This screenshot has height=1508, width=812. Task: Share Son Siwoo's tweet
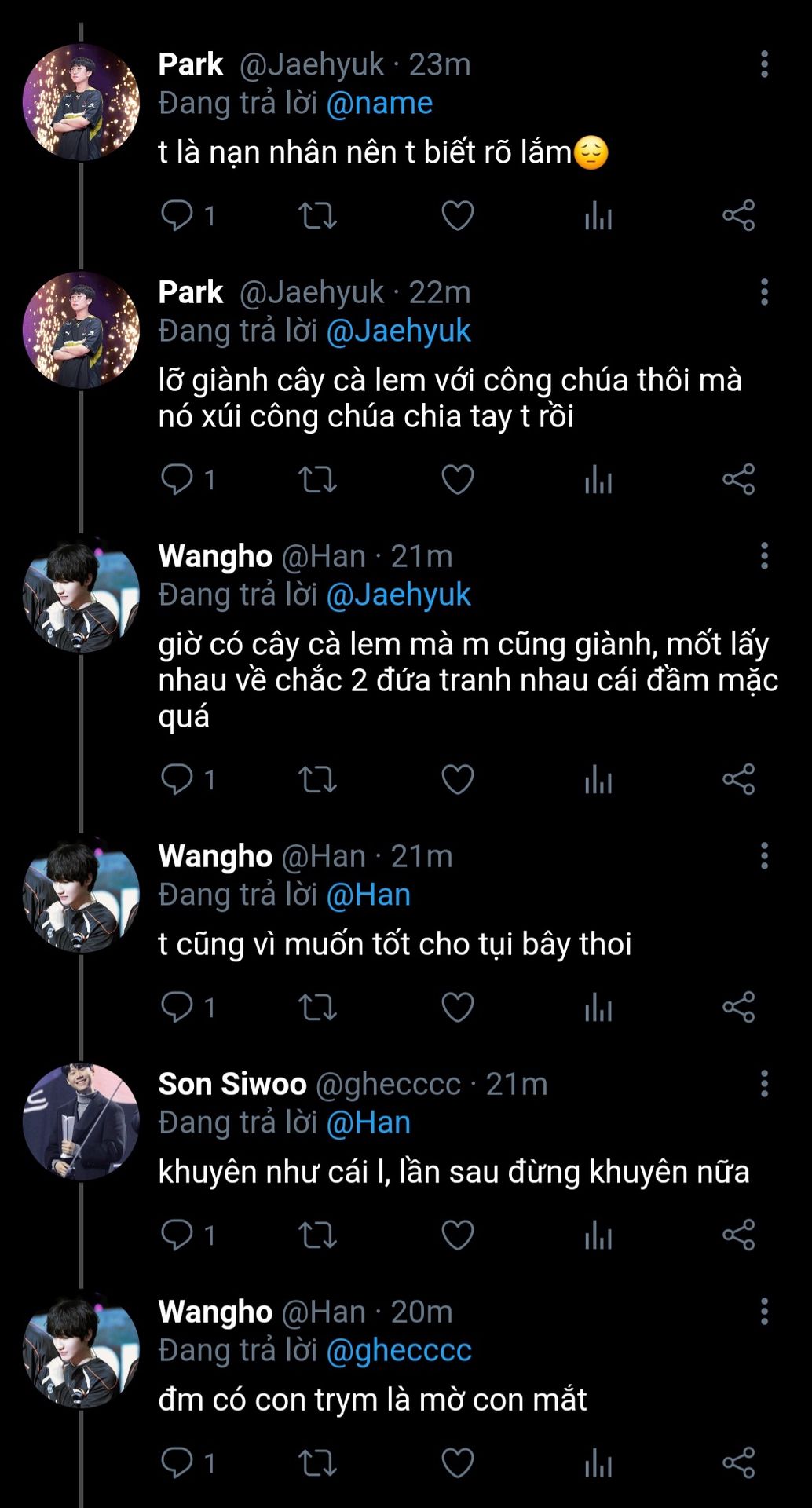[x=738, y=1235]
